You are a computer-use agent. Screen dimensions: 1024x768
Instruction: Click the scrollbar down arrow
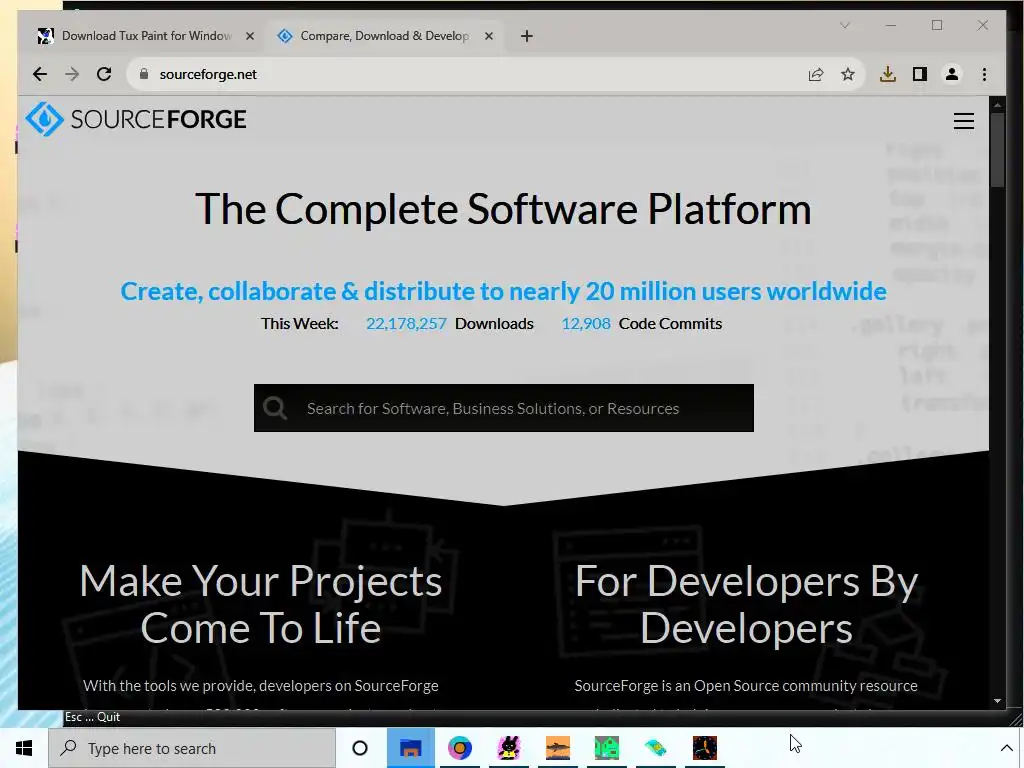[997, 701]
